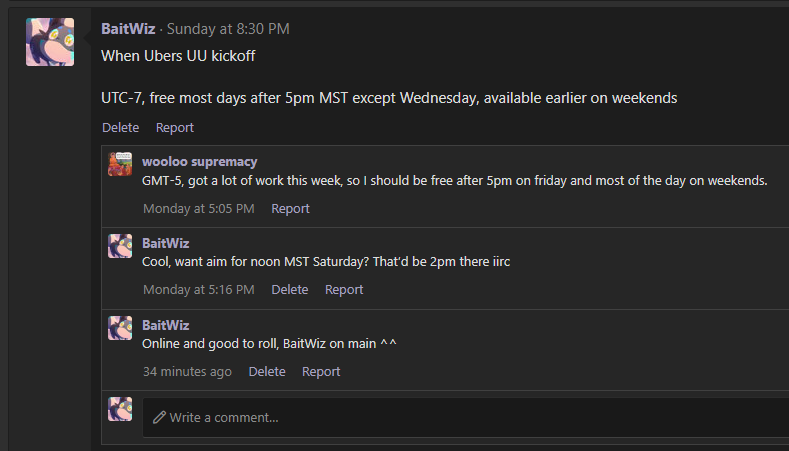Click the 'Write a comment...' field
Image resolution: width=789 pixels, height=451 pixels.
tap(466, 417)
